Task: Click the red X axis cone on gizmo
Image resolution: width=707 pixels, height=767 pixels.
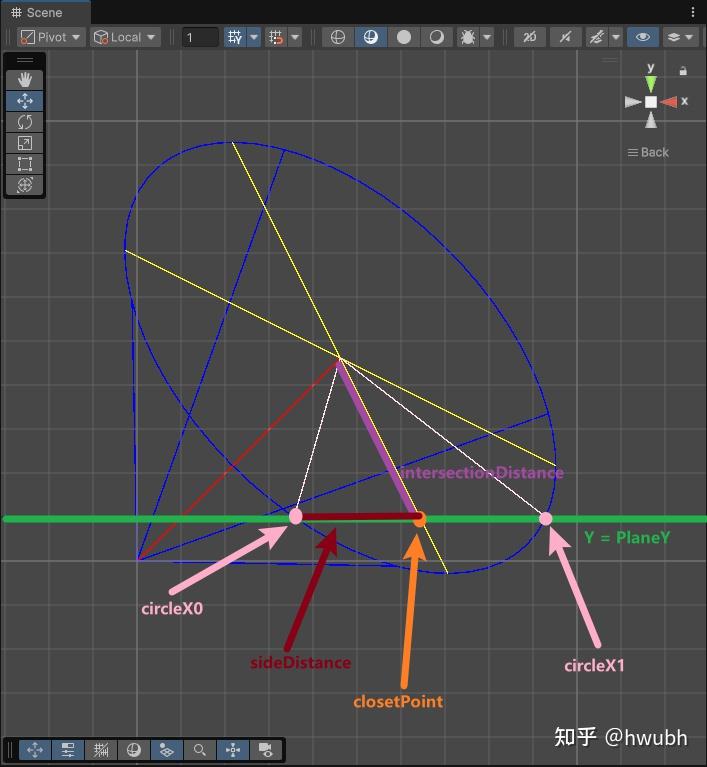Action: click(669, 102)
